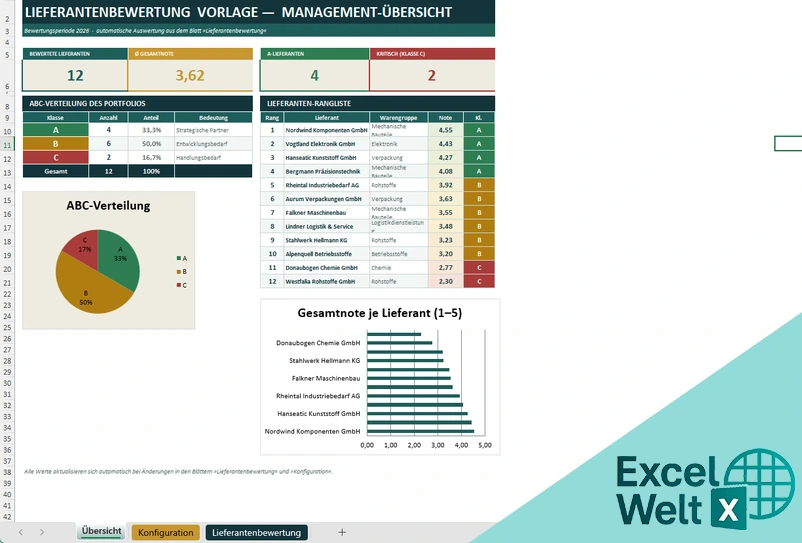Image resolution: width=802 pixels, height=543 pixels.
Task: Select the Kritisch (Klasse C) value 2
Action: [432, 76]
